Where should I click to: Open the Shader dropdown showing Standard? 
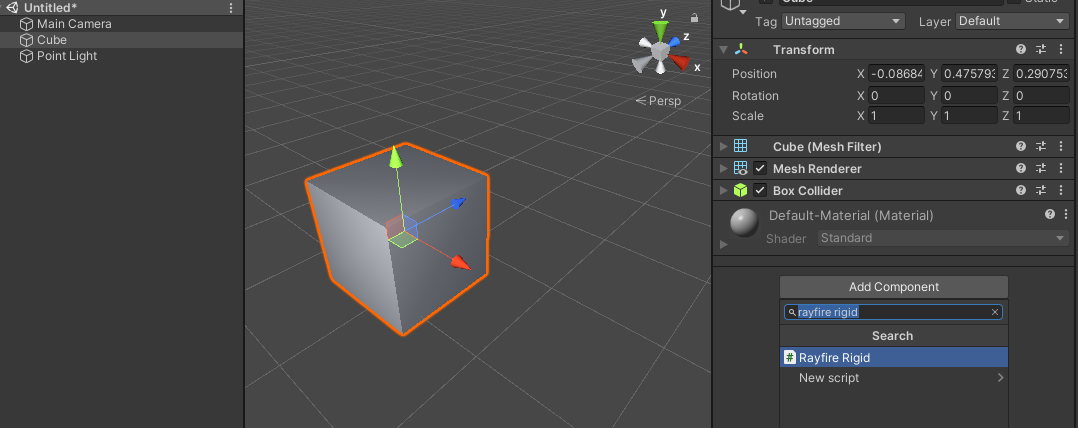(x=943, y=238)
